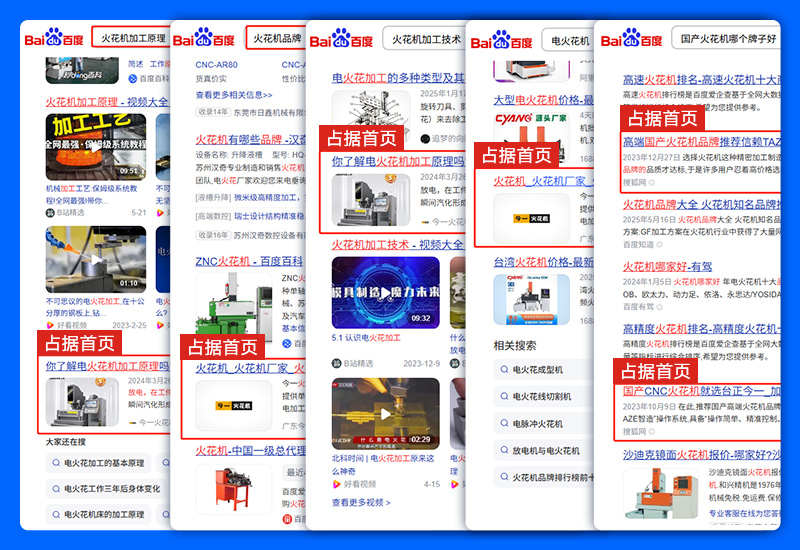Open the 电火花加工的多种类型及其 result
The image size is (800, 550).
click(x=398, y=78)
